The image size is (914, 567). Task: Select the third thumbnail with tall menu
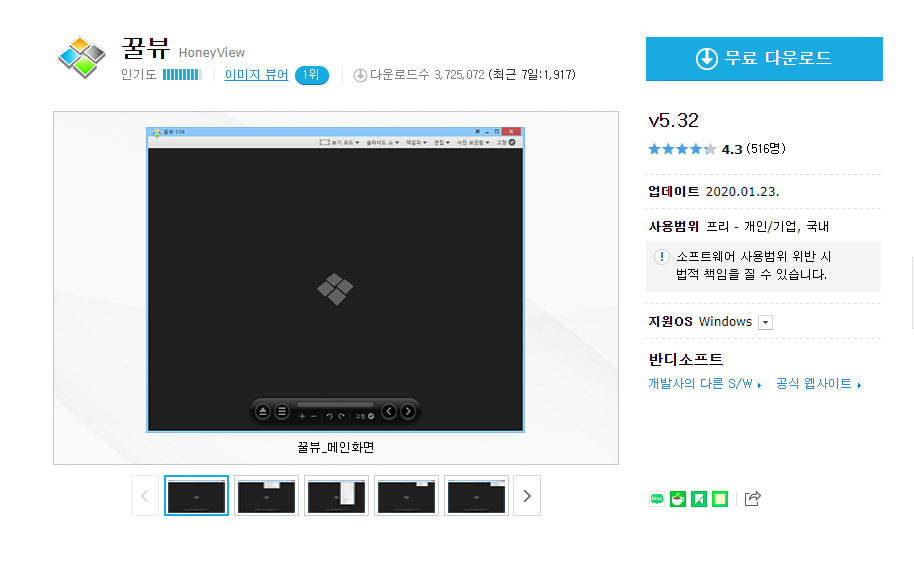coord(336,496)
